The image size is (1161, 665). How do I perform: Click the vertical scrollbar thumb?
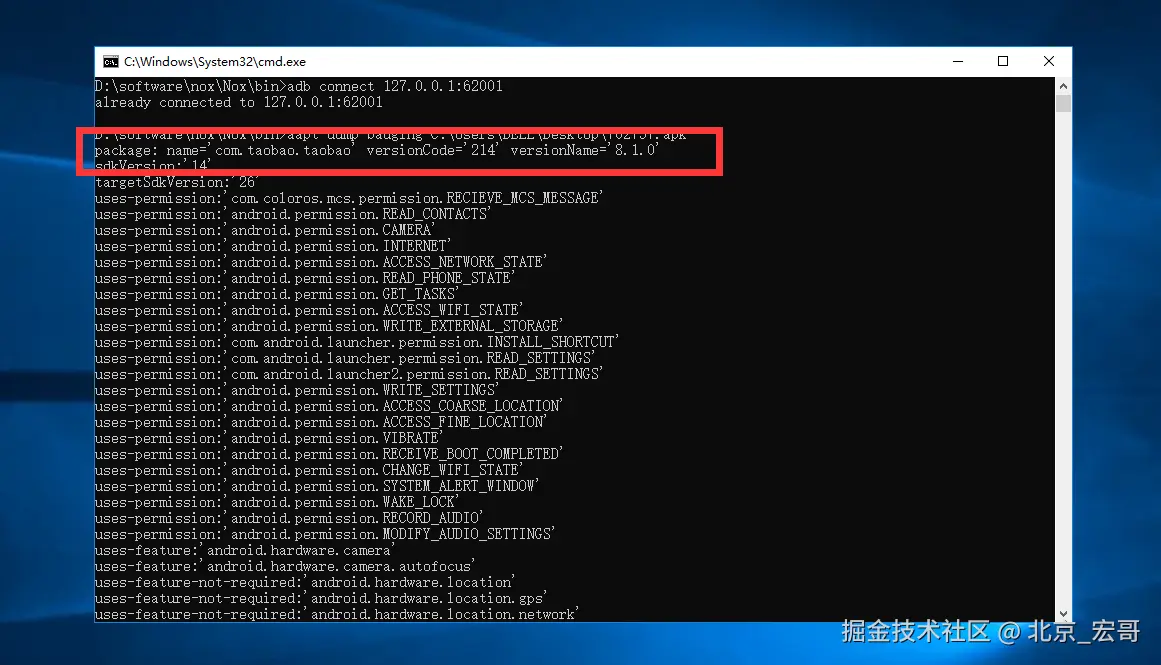[x=1063, y=103]
